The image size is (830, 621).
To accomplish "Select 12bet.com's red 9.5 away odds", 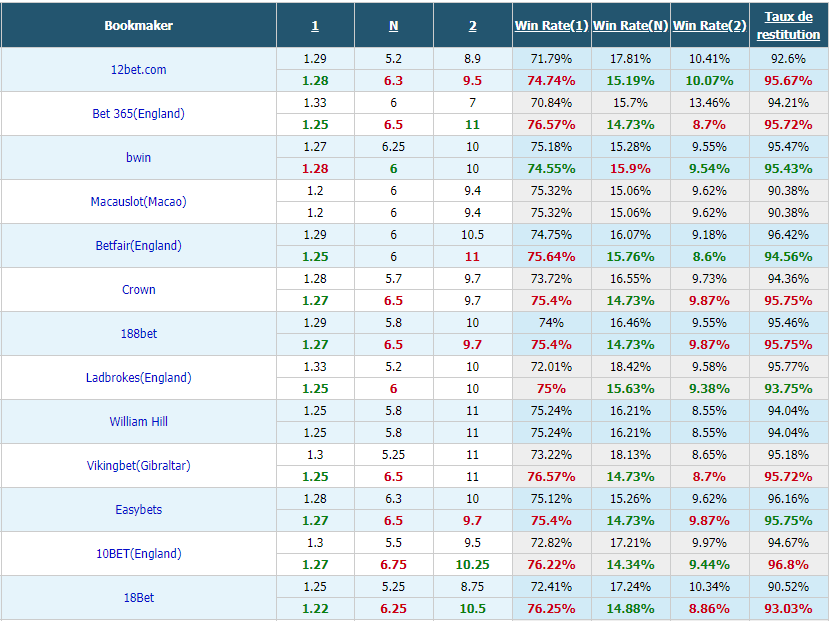I will click(x=473, y=81).
